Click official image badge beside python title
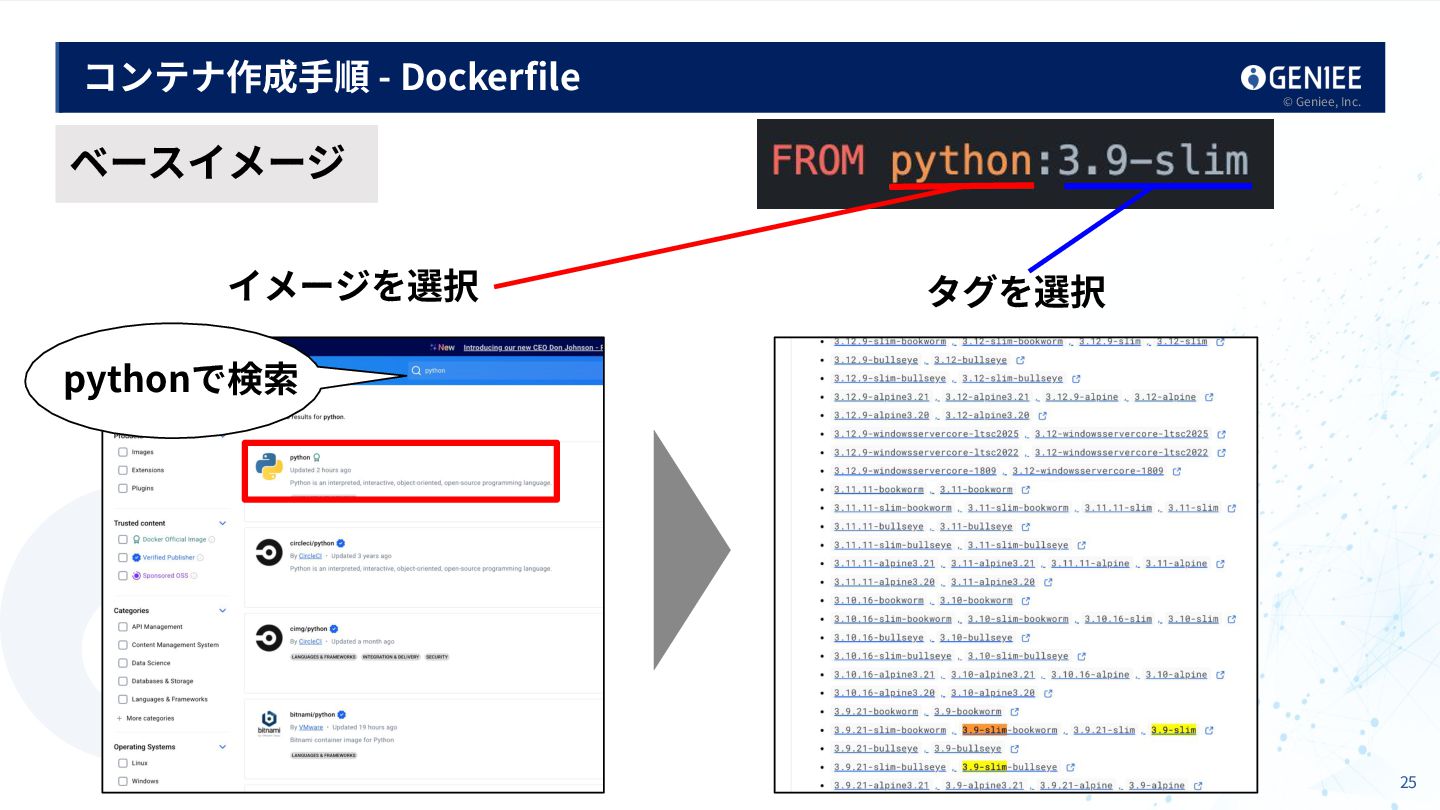Image resolution: width=1440 pixels, height=810 pixels. (317, 457)
